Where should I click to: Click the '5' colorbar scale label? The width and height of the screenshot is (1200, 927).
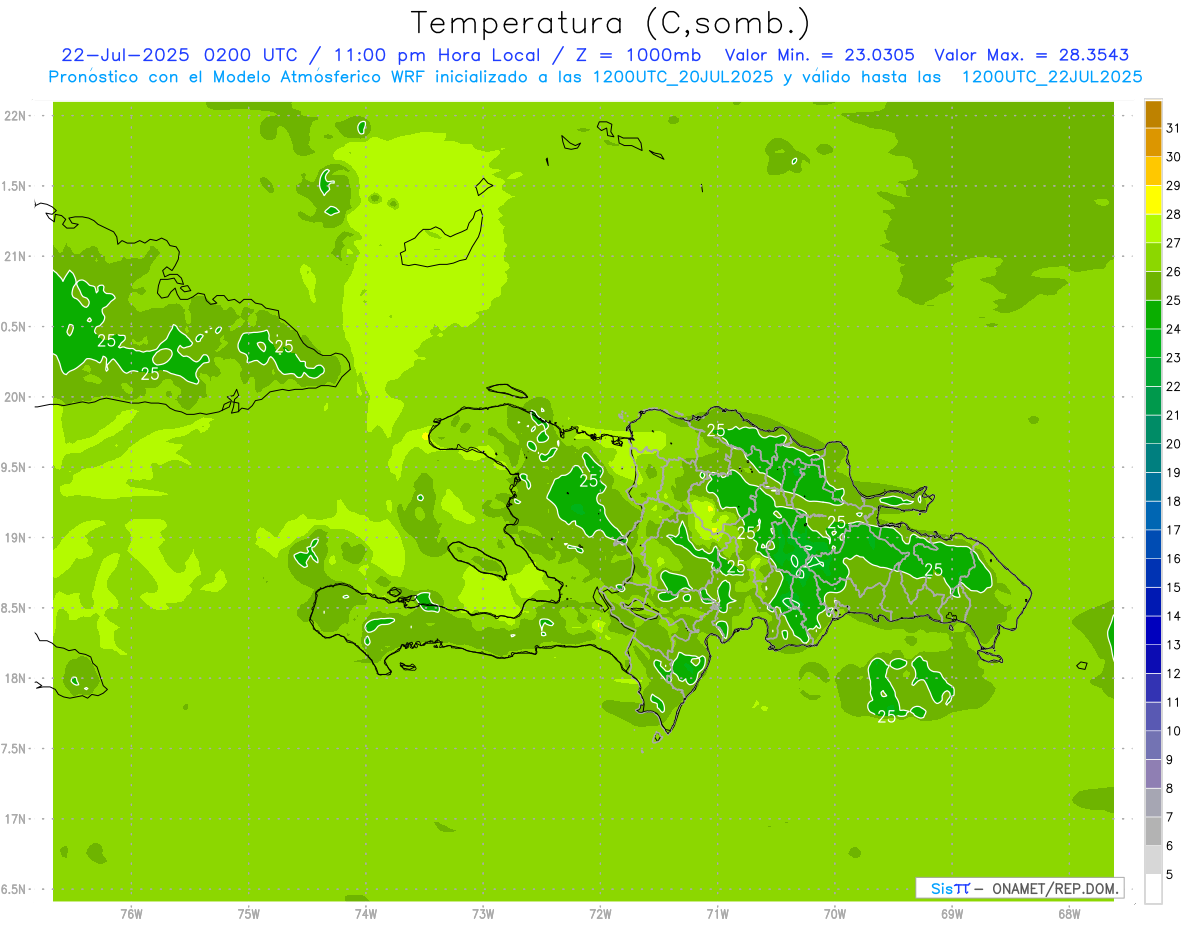coord(1170,875)
